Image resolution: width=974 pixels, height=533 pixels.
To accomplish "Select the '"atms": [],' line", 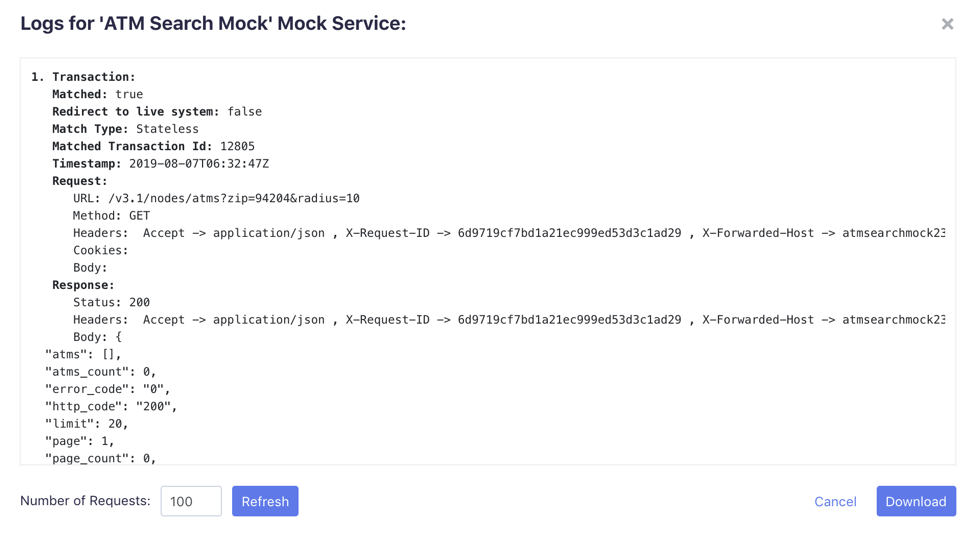I will click(x=83, y=355).
